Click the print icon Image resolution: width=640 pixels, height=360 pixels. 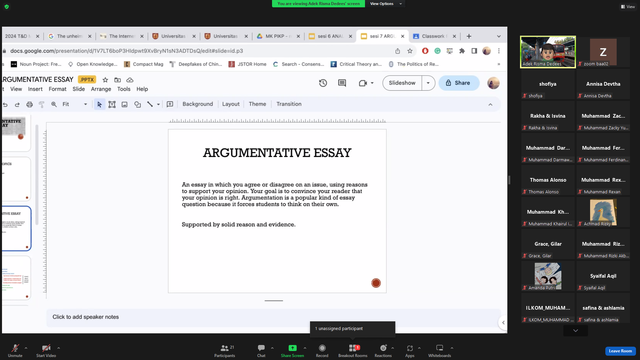coord(29,104)
